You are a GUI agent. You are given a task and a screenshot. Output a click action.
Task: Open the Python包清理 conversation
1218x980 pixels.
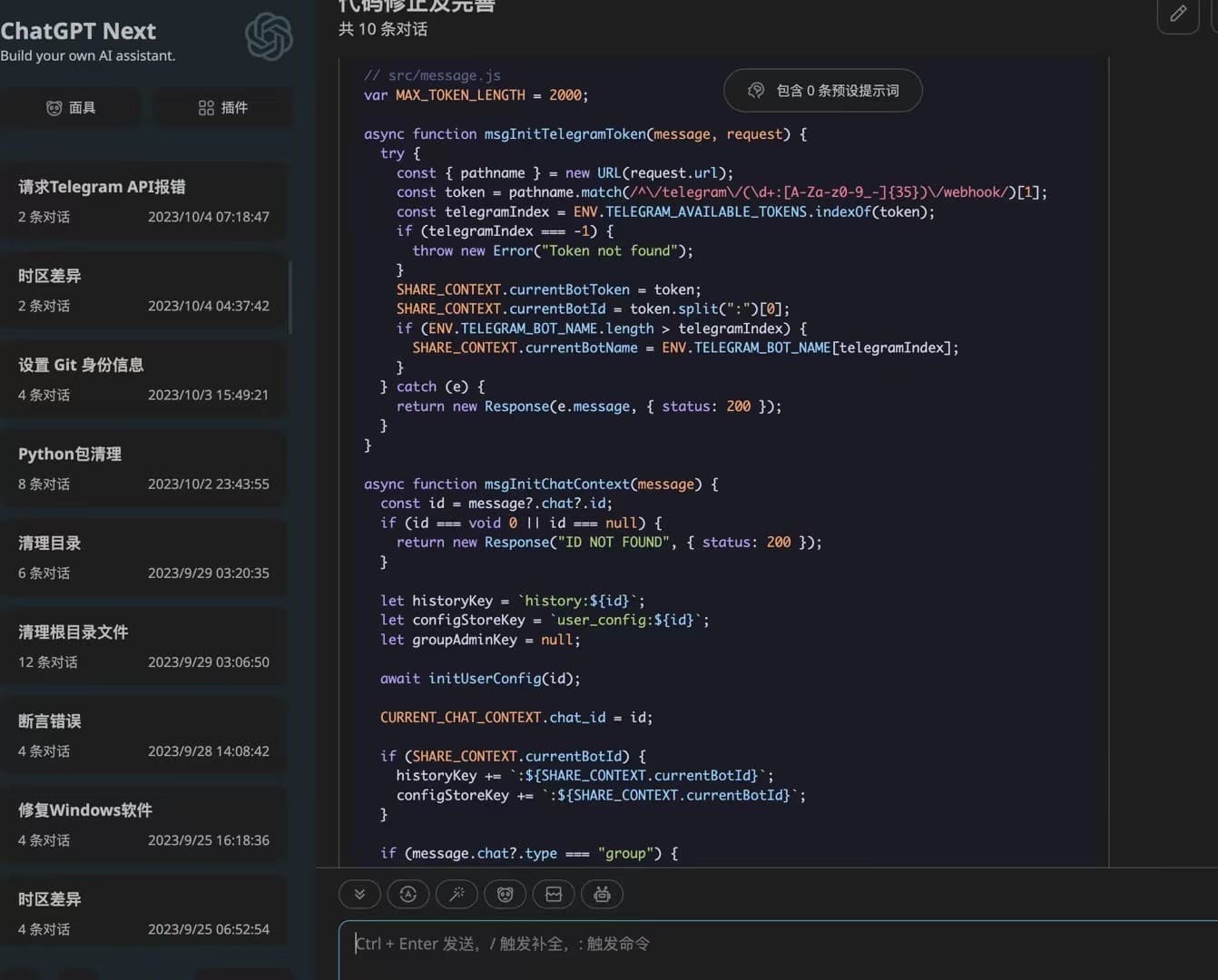[143, 467]
